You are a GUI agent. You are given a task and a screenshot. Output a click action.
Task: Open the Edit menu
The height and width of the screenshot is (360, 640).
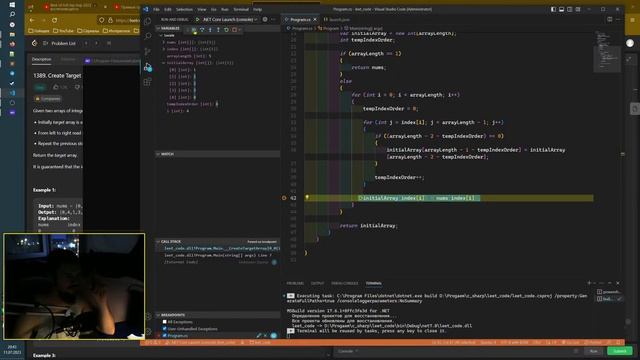click(168, 9)
